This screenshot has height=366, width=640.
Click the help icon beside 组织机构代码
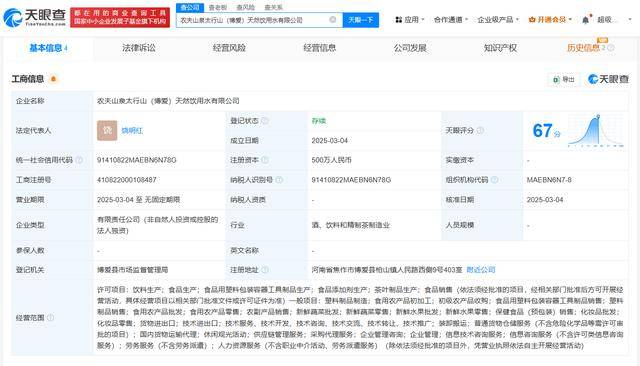[494, 180]
